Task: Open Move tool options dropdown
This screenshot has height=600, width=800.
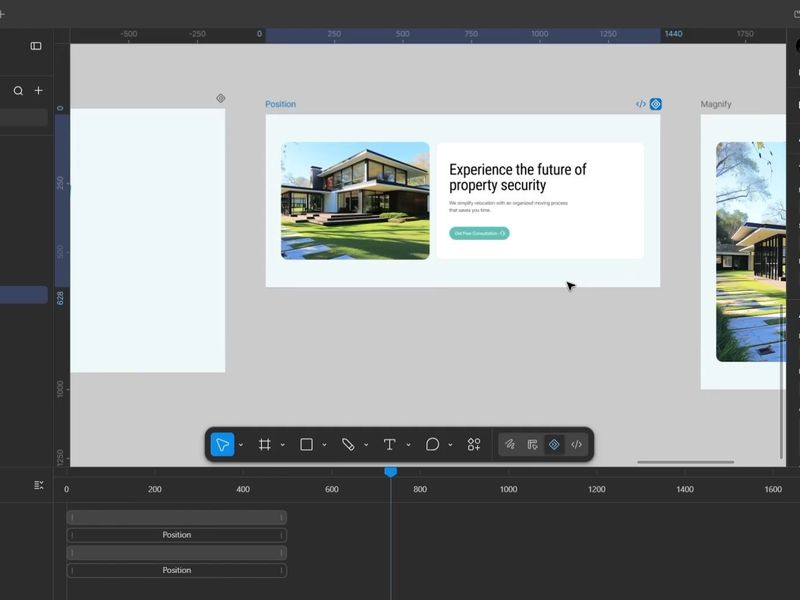Action: click(241, 445)
